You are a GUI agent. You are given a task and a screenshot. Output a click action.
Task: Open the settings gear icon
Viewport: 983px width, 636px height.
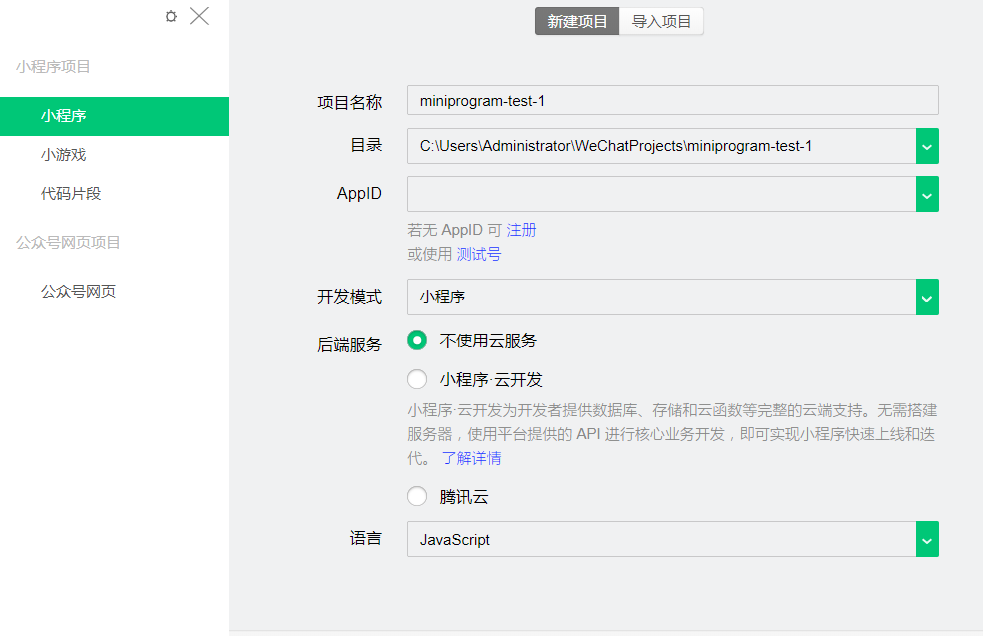click(x=170, y=16)
